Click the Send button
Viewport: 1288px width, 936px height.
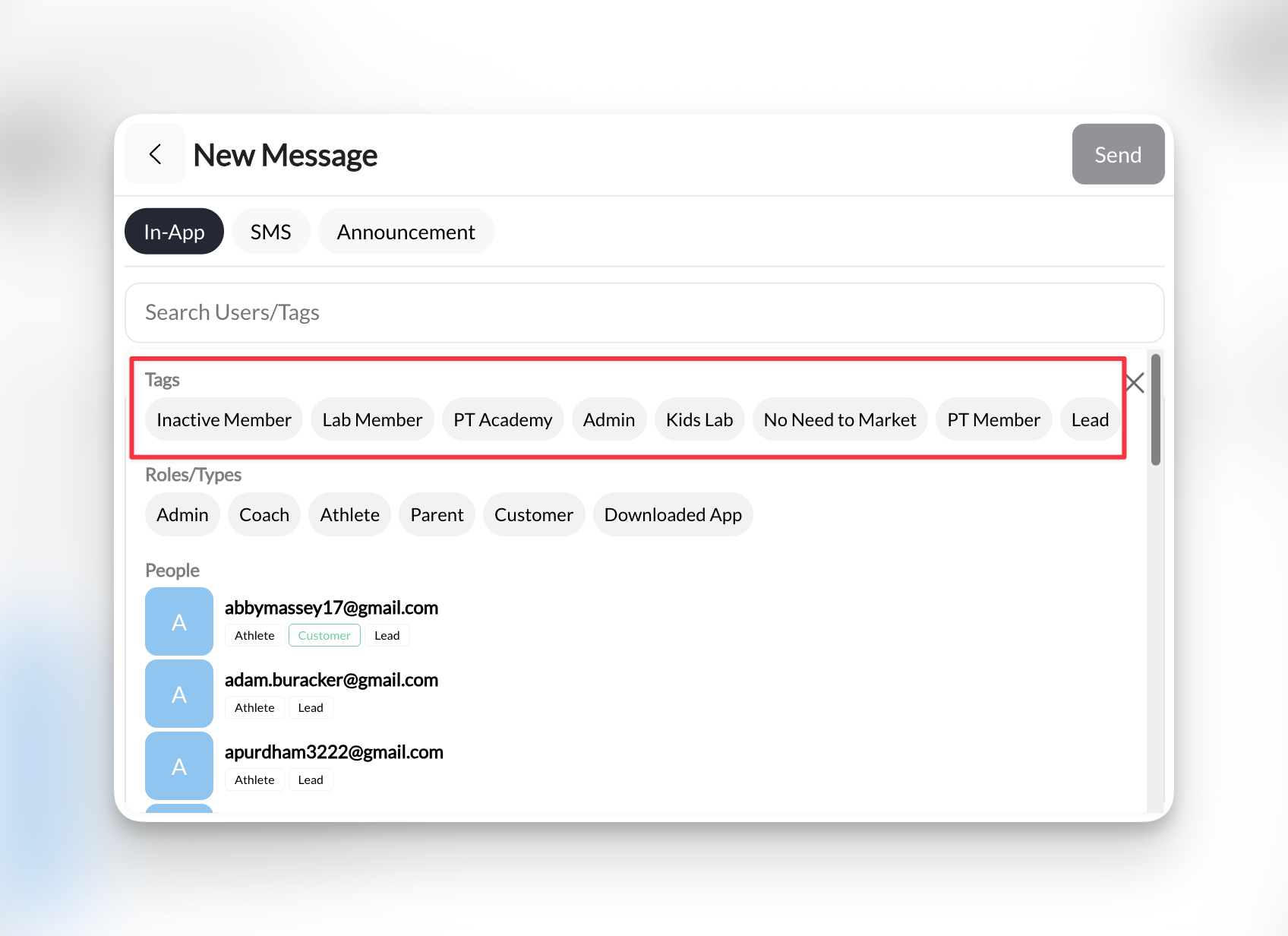pyautogui.click(x=1117, y=153)
